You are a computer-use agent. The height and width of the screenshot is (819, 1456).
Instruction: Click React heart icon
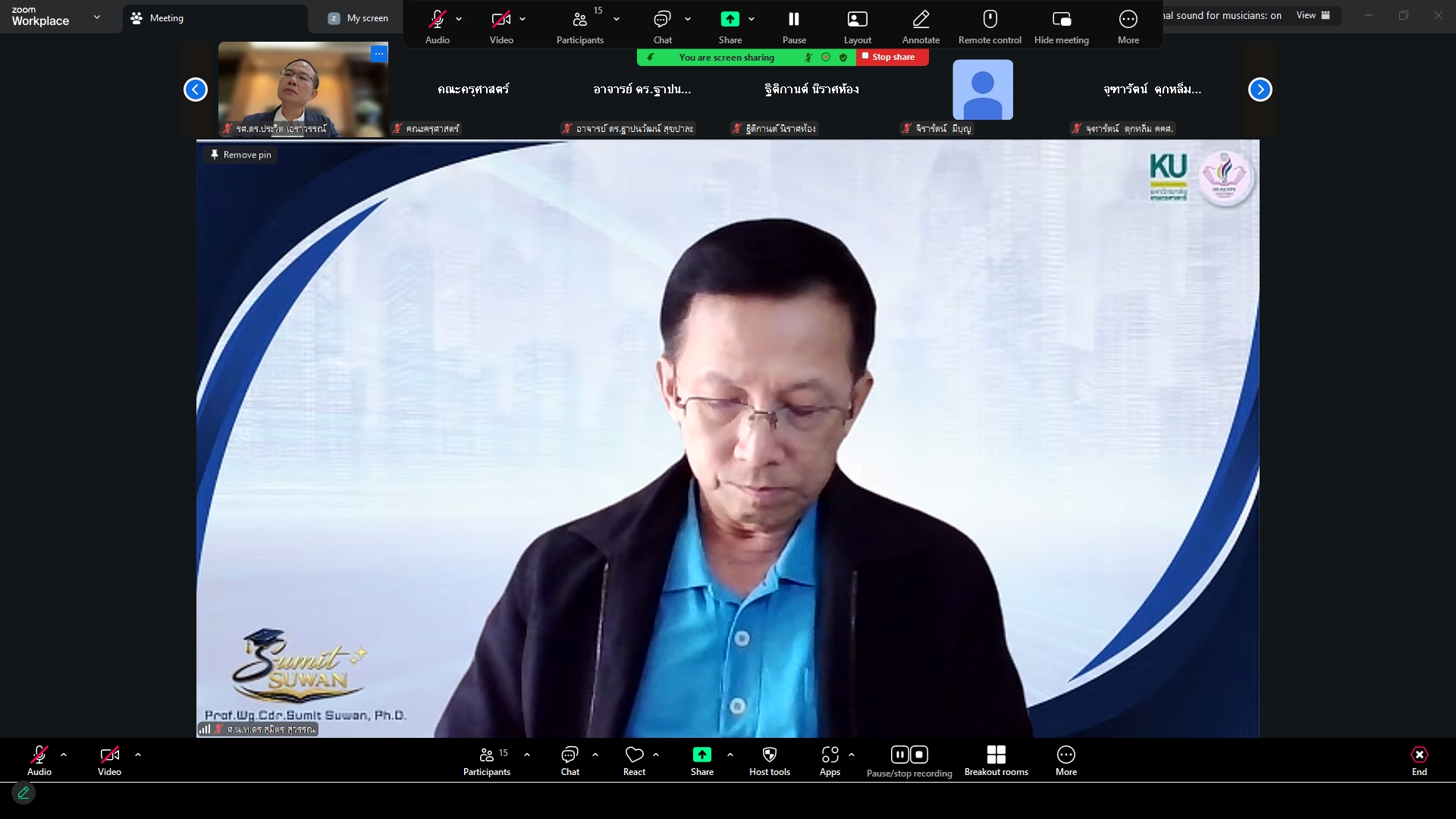pyautogui.click(x=634, y=755)
